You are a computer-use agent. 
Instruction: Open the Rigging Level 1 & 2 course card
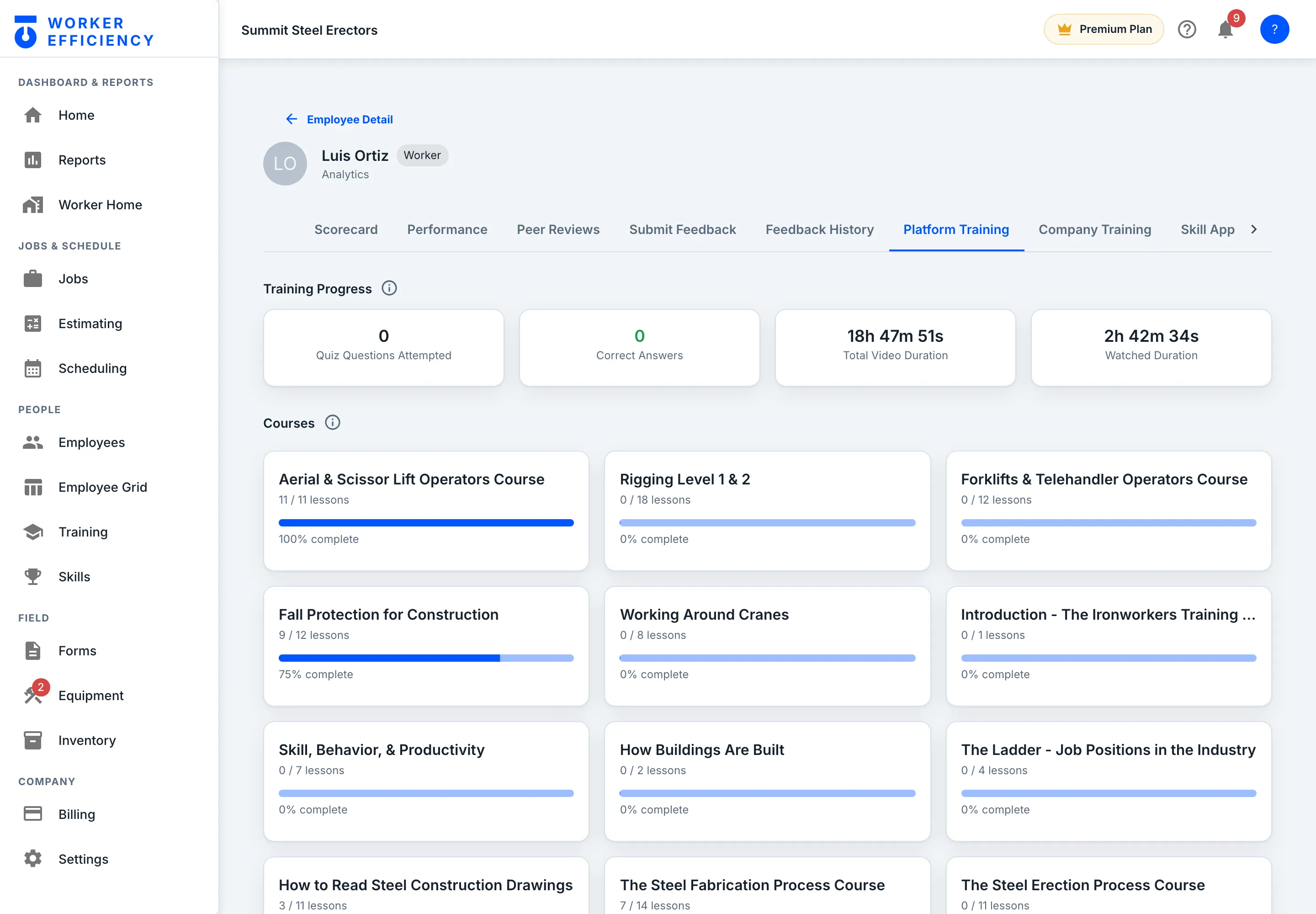[x=767, y=511]
